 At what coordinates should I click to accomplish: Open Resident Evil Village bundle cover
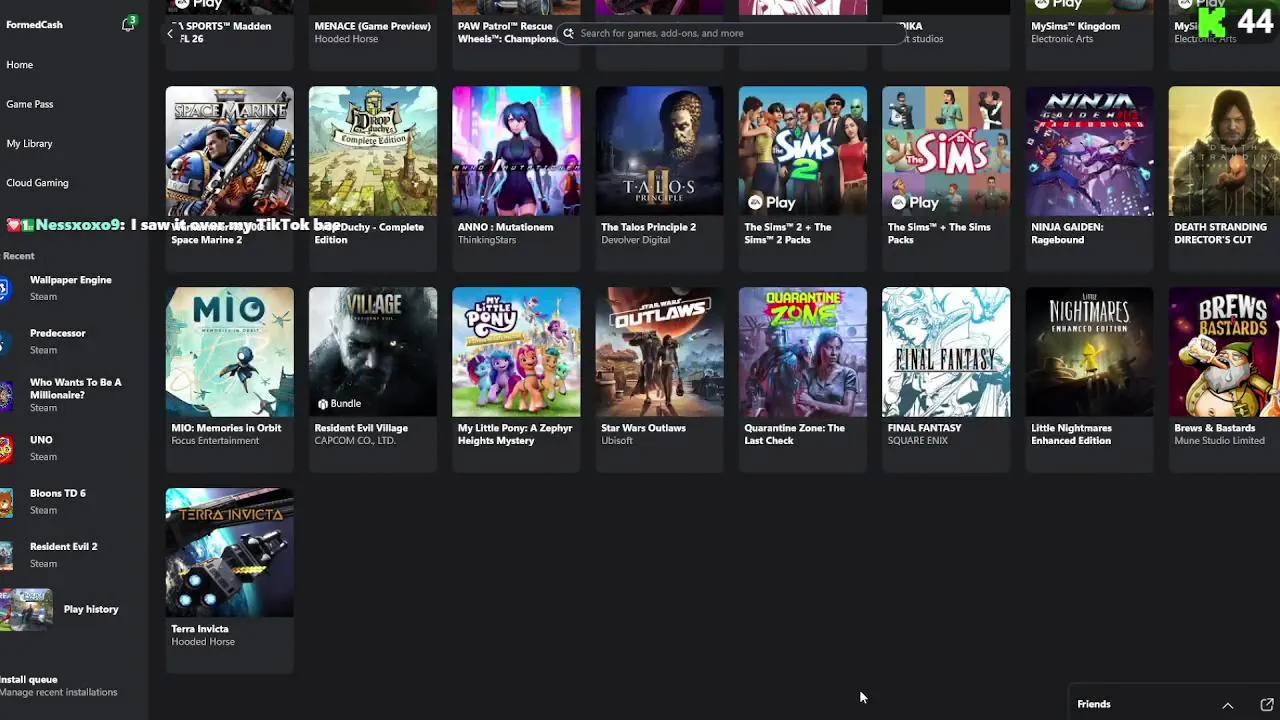pyautogui.click(x=373, y=352)
